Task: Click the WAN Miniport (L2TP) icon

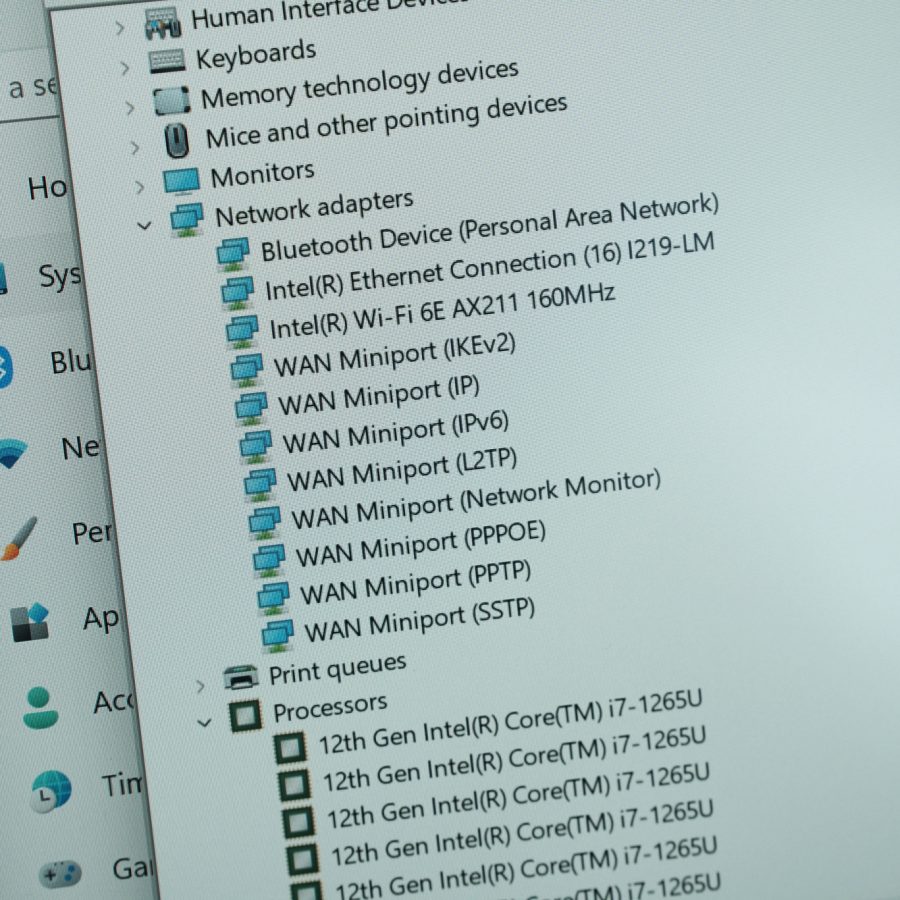Action: tap(260, 485)
